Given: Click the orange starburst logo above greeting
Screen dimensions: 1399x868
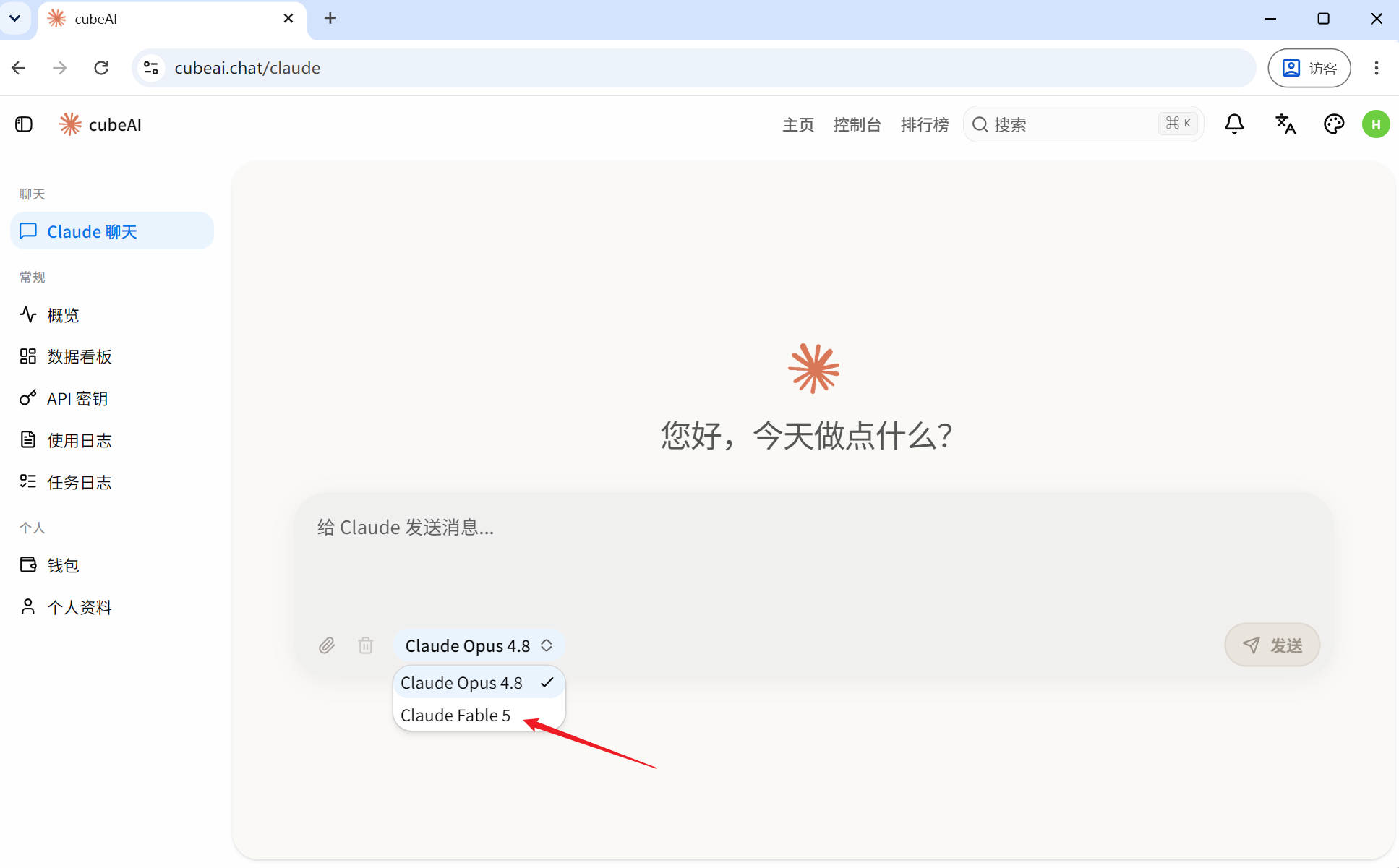Looking at the screenshot, I should coord(813,369).
